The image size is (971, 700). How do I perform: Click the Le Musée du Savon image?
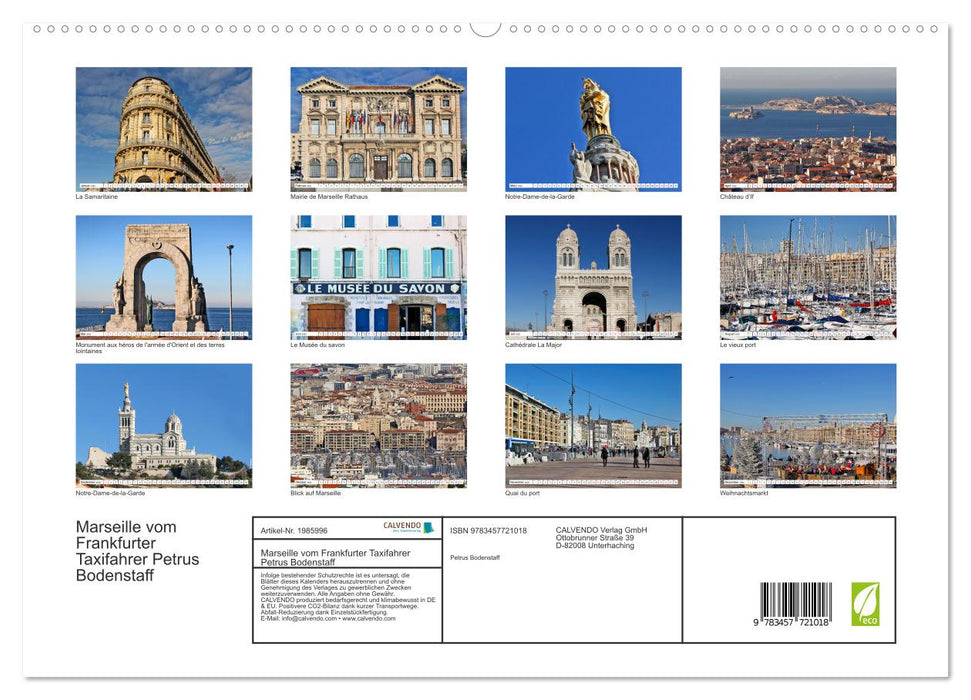378,275
